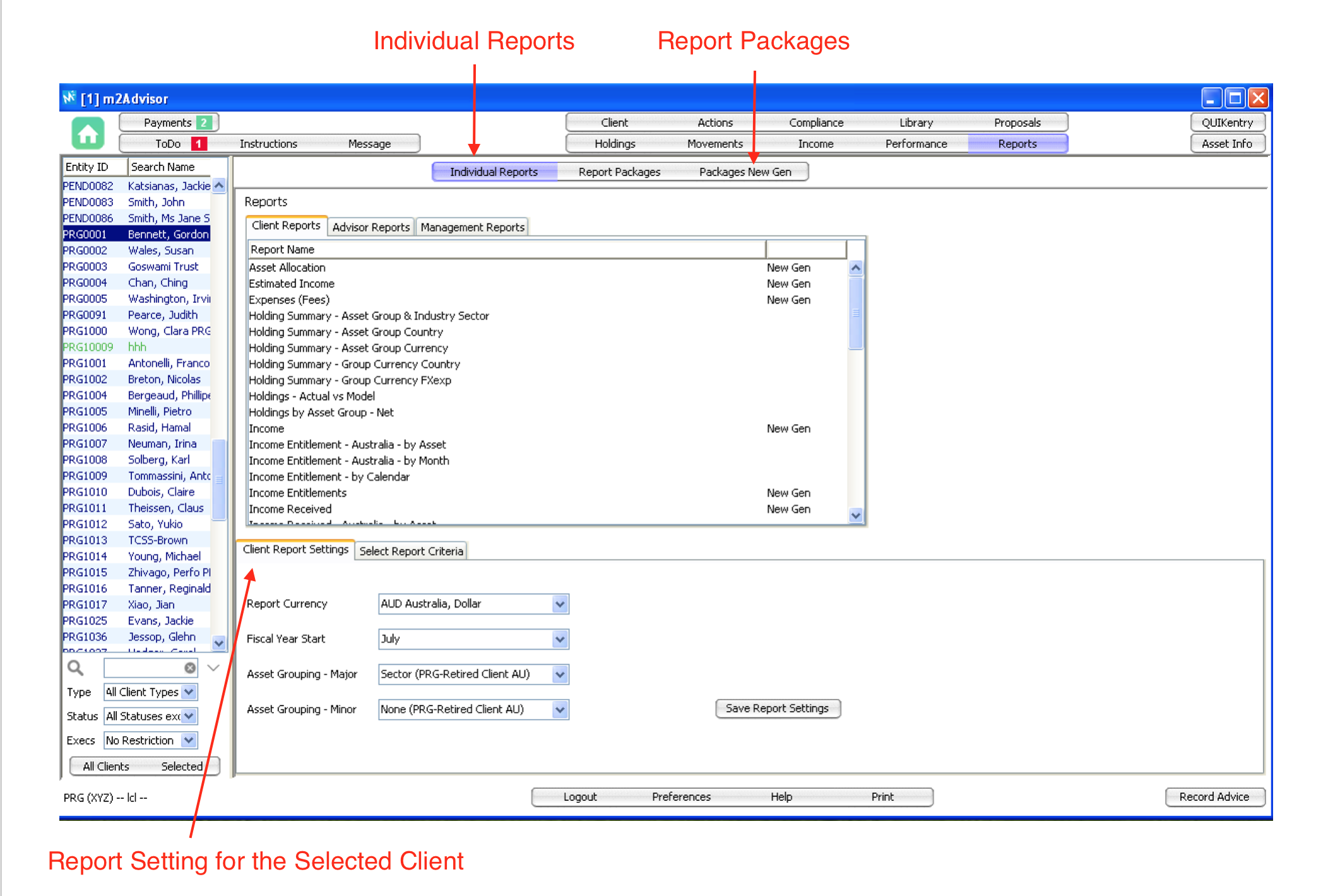Image resolution: width=1328 pixels, height=896 pixels.
Task: Expand the chevron beside the search box
Action: coord(213,668)
